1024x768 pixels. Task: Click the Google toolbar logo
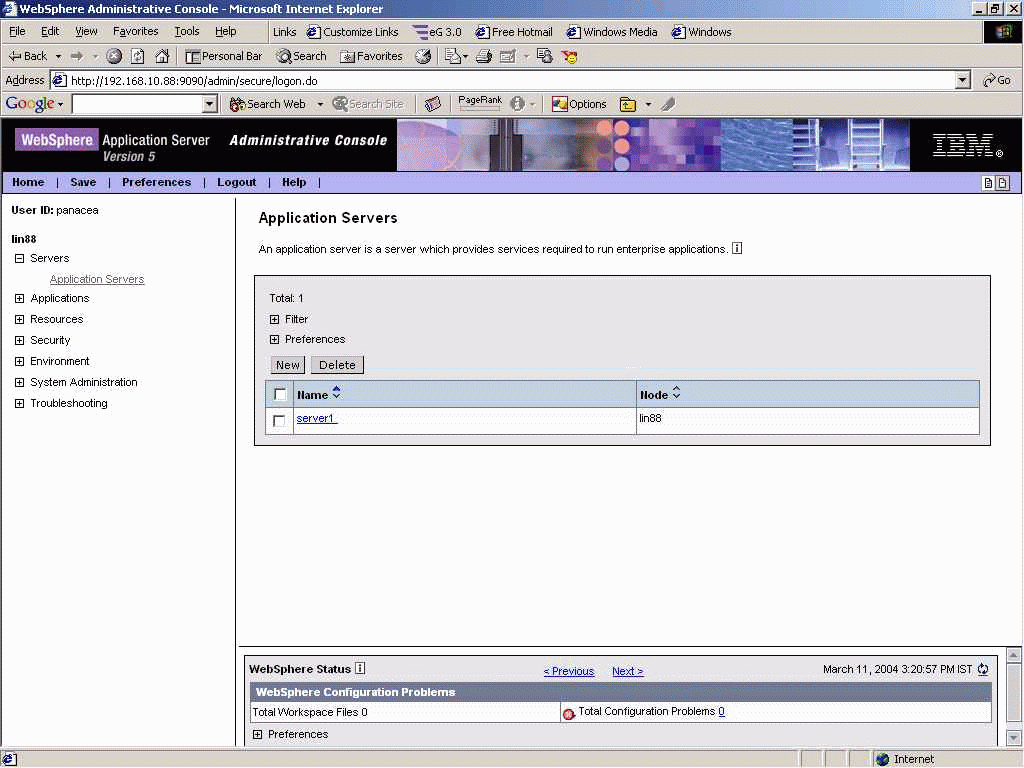(30, 104)
